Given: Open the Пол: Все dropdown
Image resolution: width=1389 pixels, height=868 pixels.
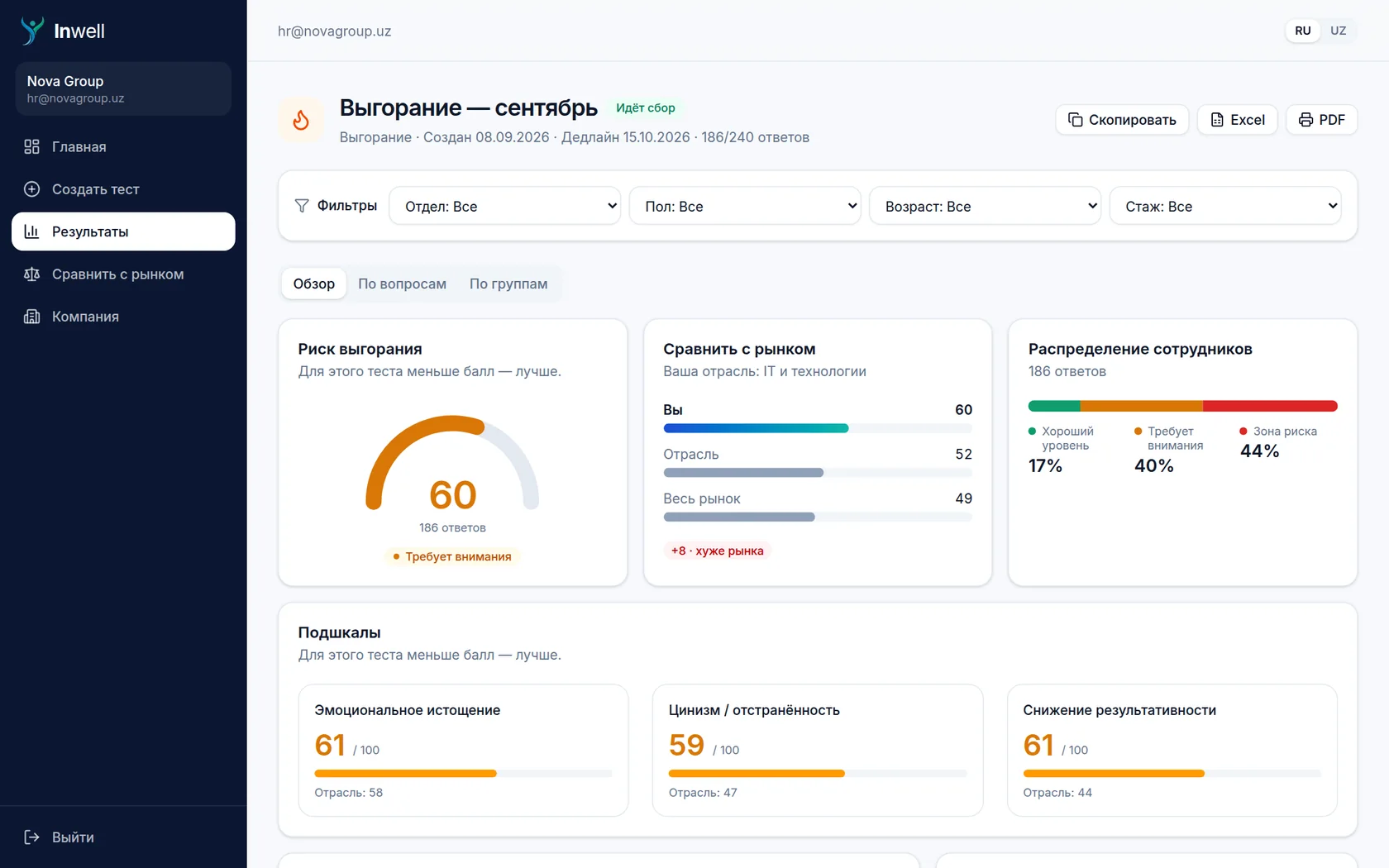Looking at the screenshot, I should [745, 206].
